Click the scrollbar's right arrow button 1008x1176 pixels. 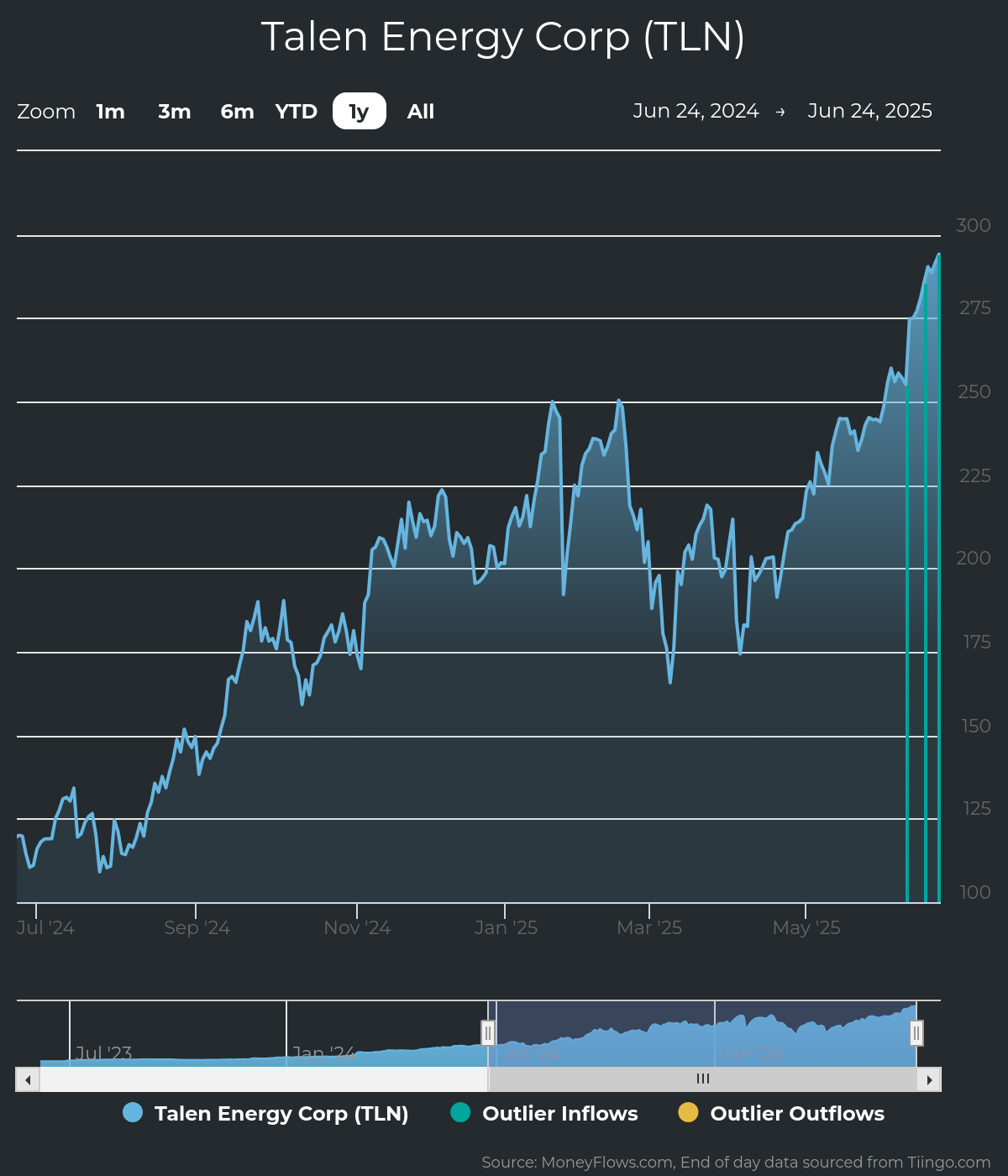pos(929,1079)
